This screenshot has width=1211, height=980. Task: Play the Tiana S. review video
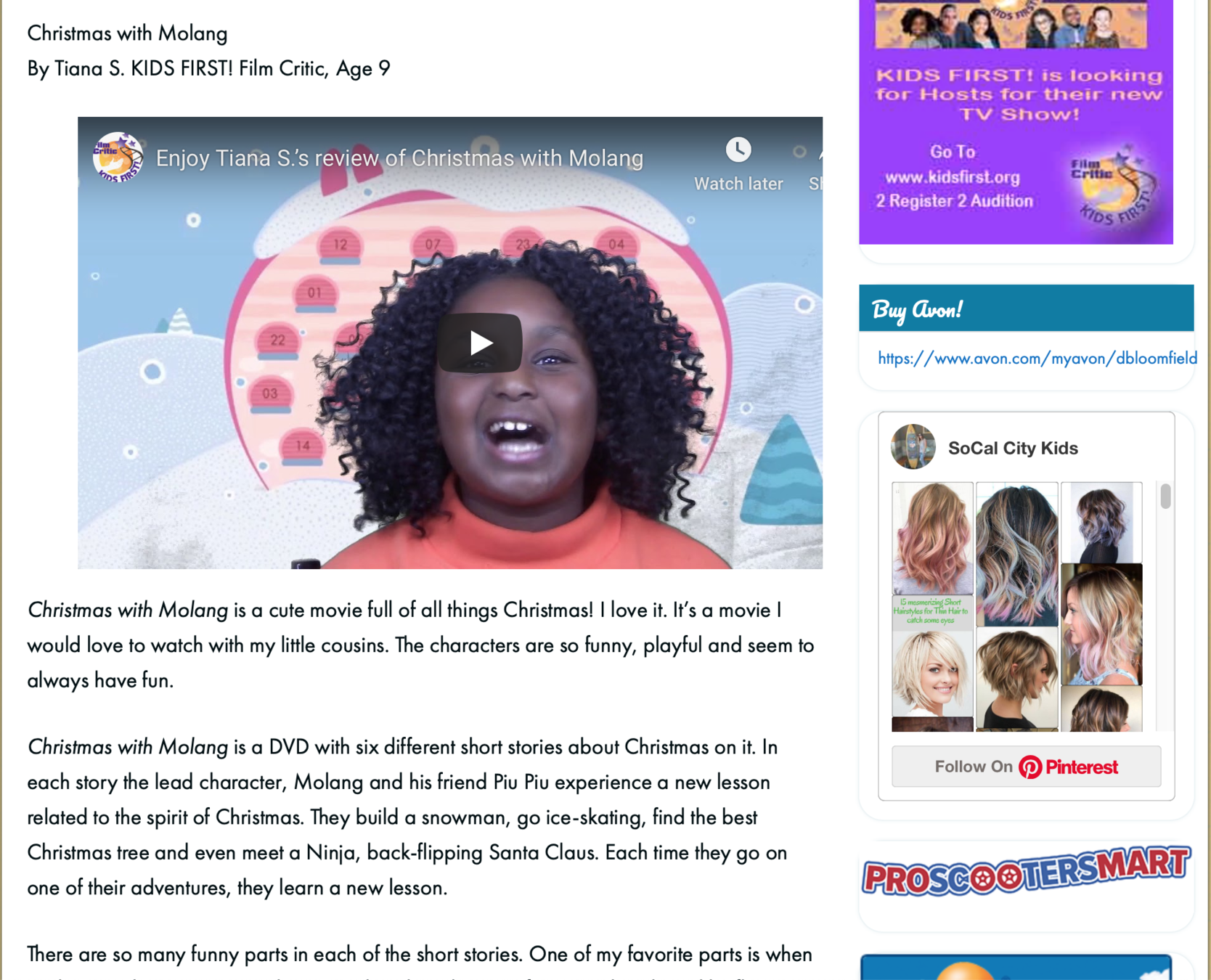pos(479,343)
